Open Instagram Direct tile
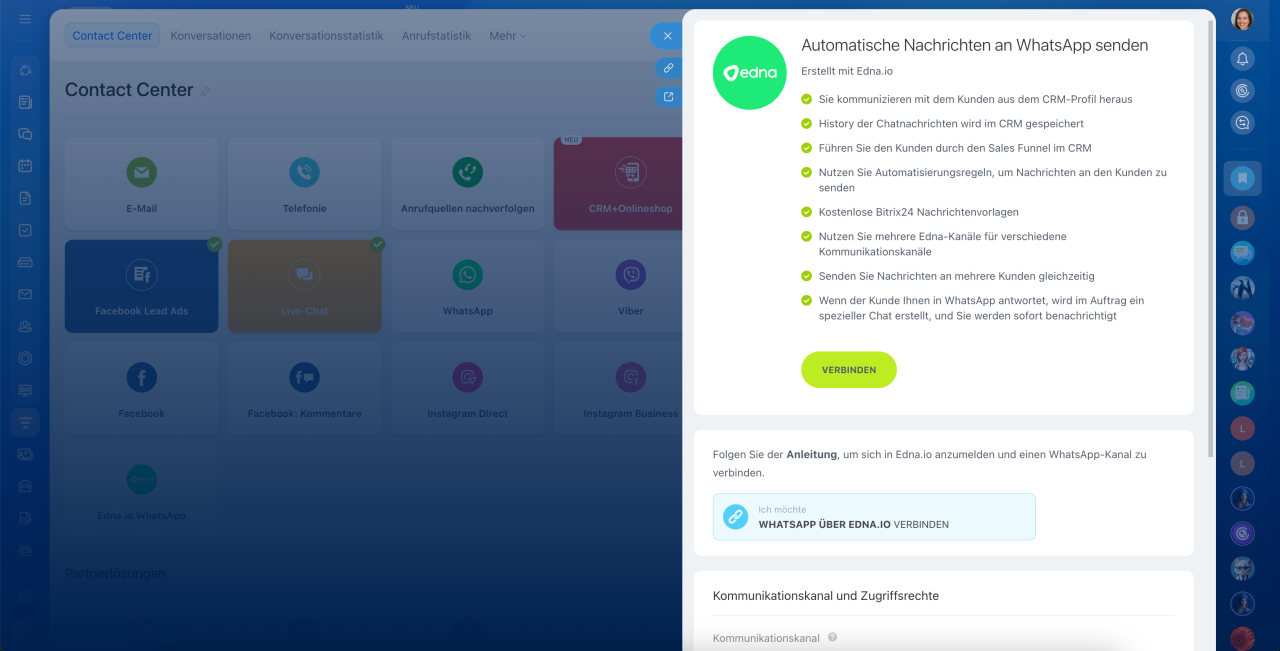Viewport: 1280px width, 651px height. (x=467, y=388)
